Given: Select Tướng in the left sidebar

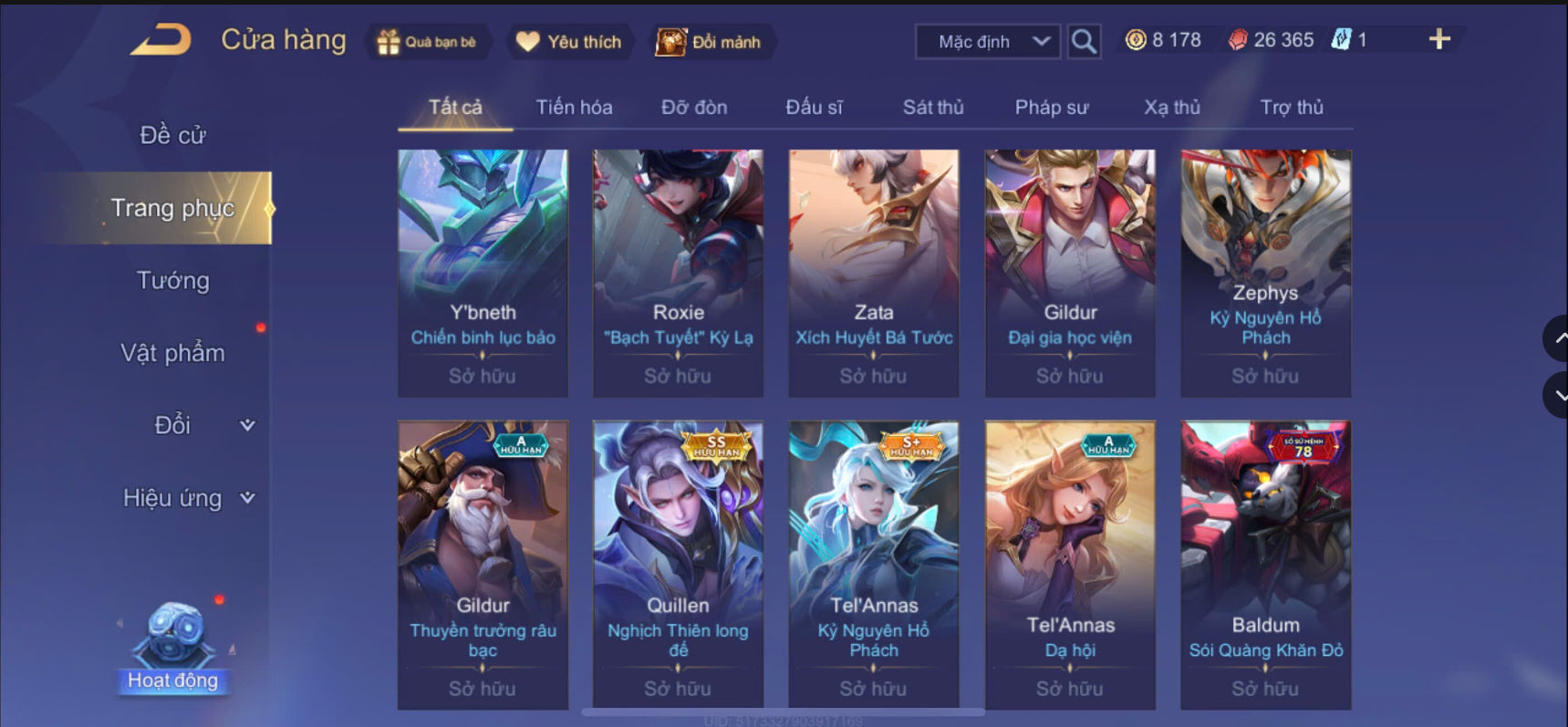Looking at the screenshot, I should 173,280.
